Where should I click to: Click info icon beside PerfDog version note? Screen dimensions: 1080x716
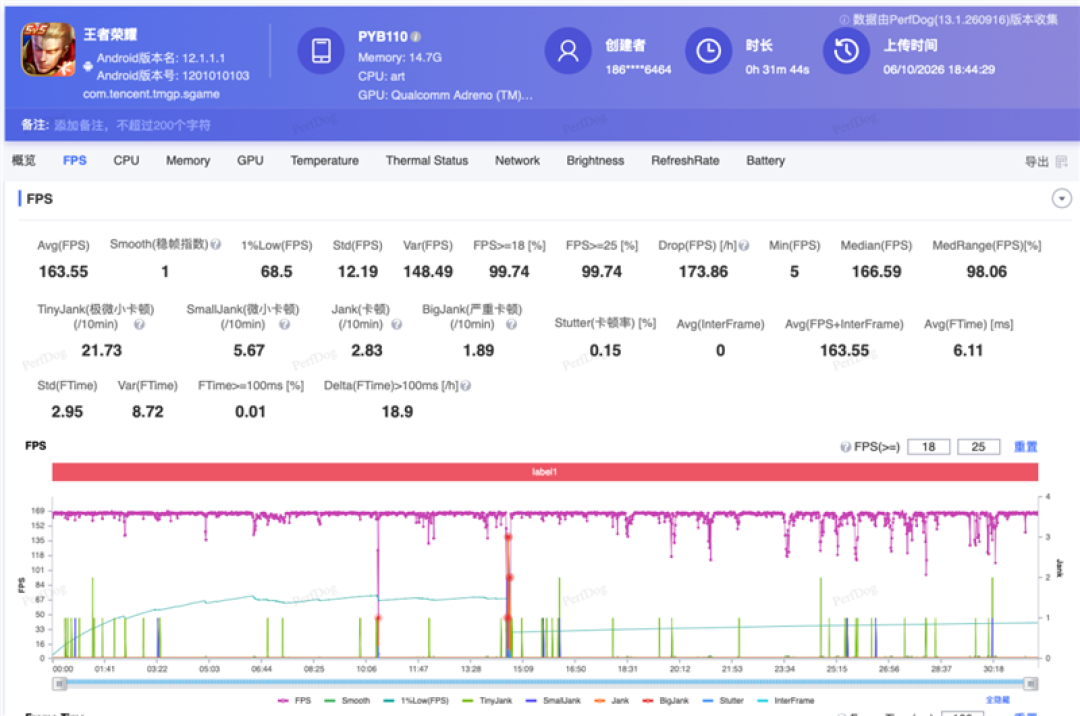(844, 20)
